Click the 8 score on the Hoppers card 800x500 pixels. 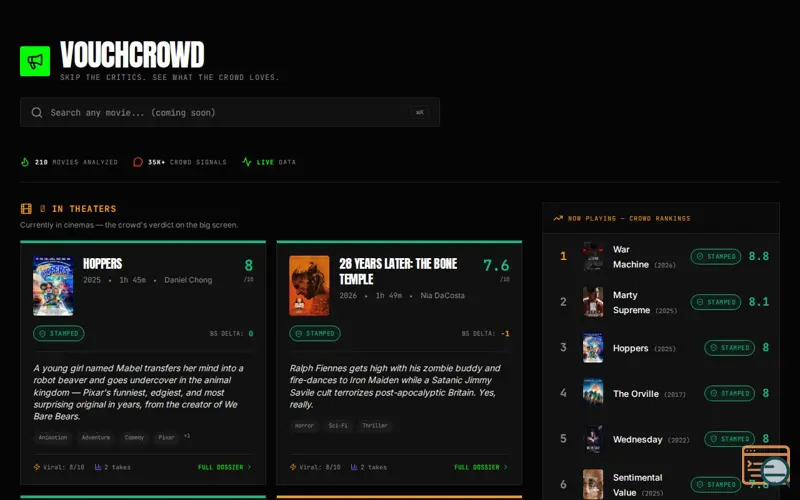(248, 265)
